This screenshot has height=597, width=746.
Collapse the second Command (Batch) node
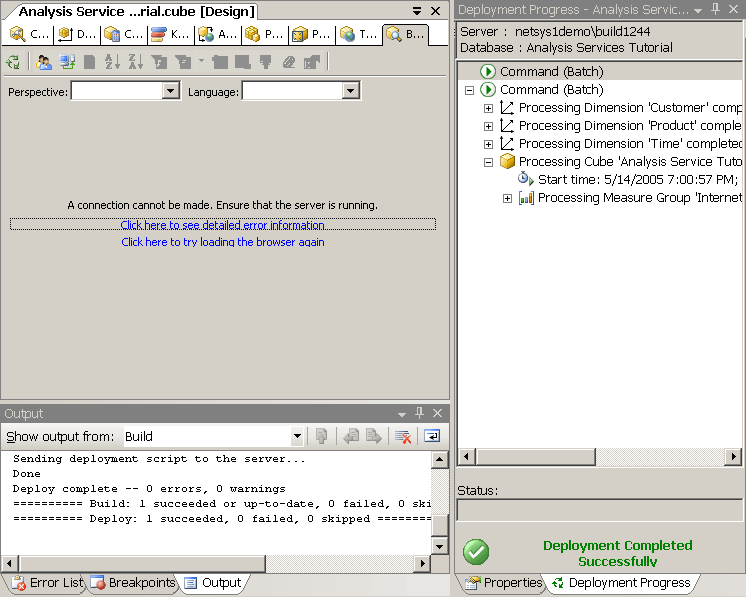pos(470,90)
